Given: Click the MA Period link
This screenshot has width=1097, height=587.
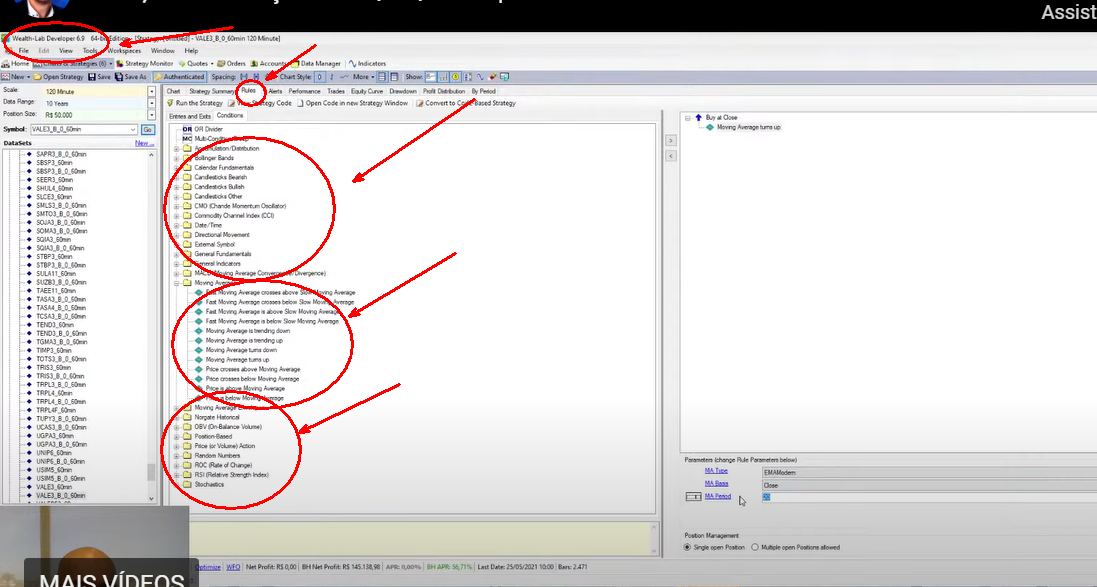Looking at the screenshot, I should pyautogui.click(x=718, y=497).
